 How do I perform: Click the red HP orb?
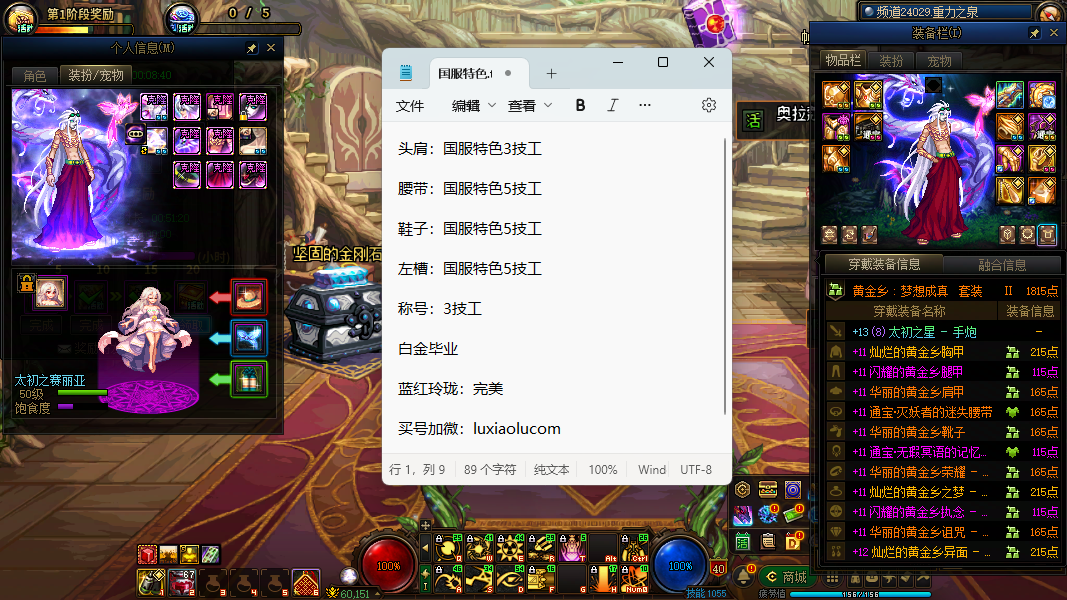click(388, 565)
